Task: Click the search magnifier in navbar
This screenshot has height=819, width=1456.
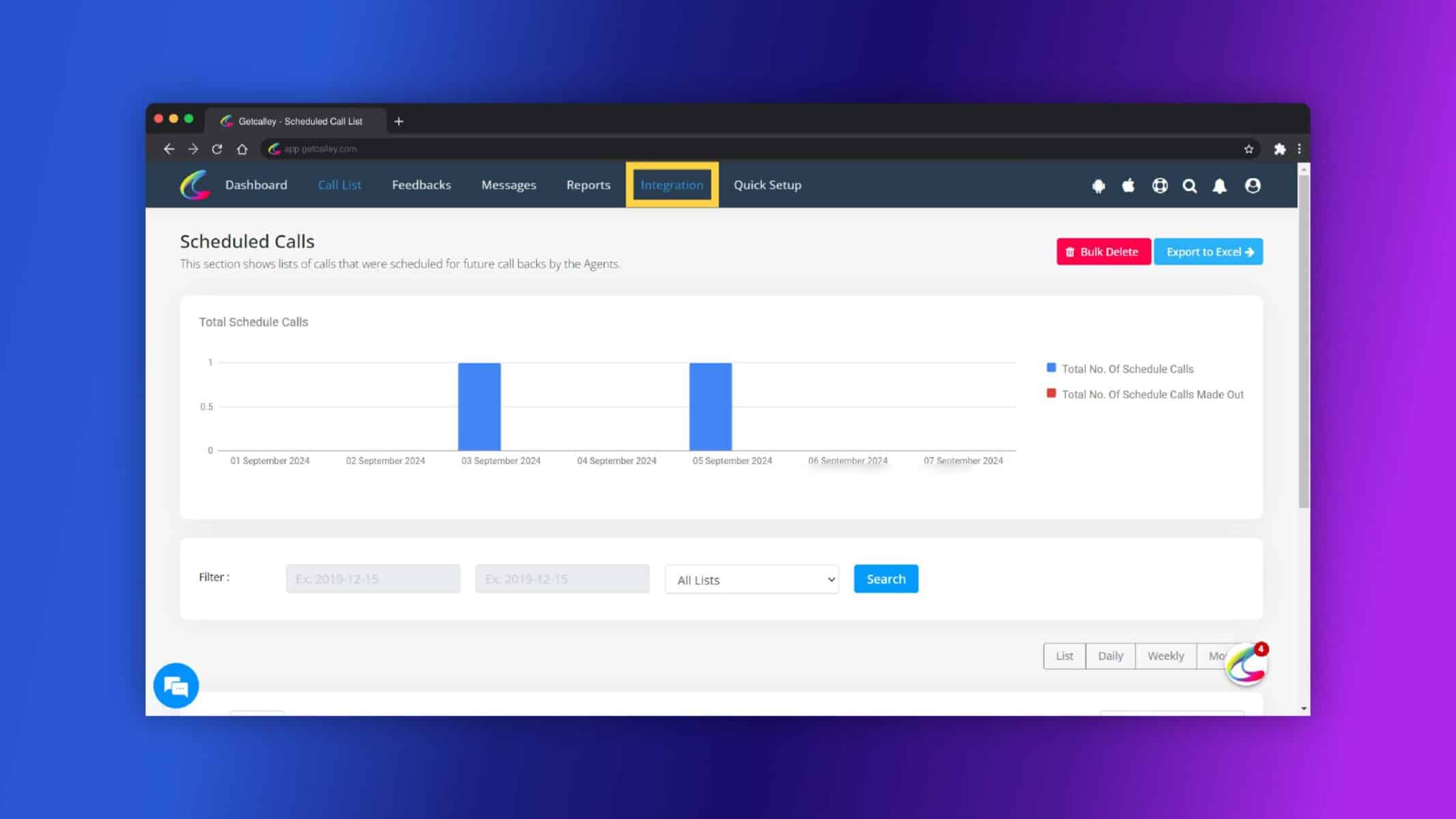Action: click(1190, 186)
